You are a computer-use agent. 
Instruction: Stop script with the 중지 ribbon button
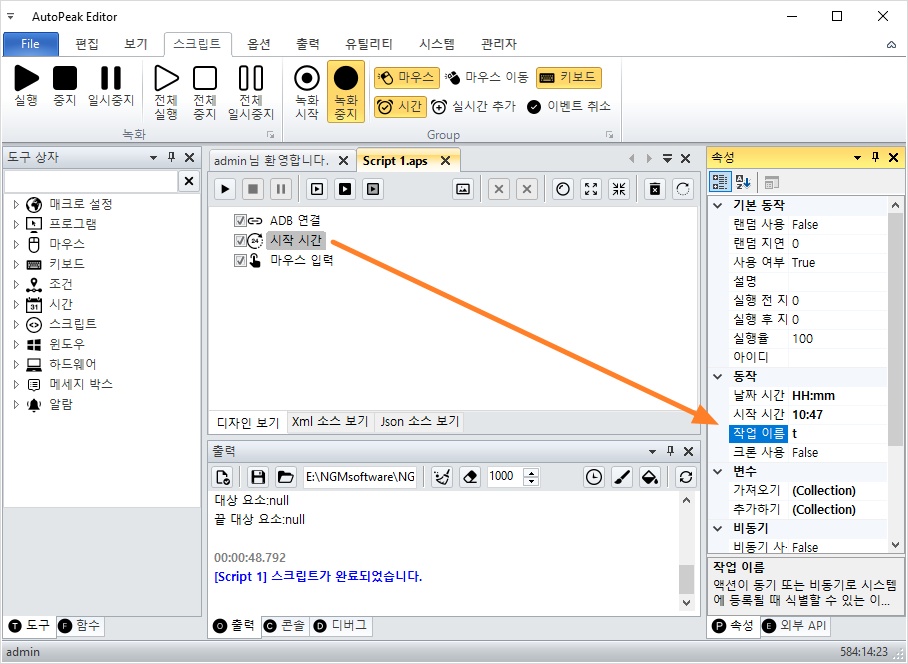[65, 86]
